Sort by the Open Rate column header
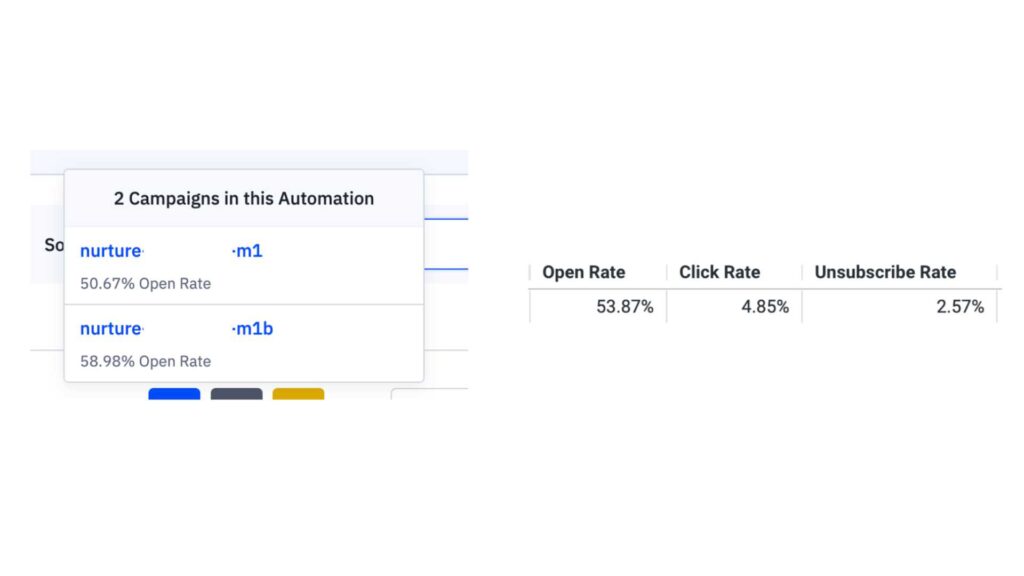1024x576 pixels. (x=583, y=272)
